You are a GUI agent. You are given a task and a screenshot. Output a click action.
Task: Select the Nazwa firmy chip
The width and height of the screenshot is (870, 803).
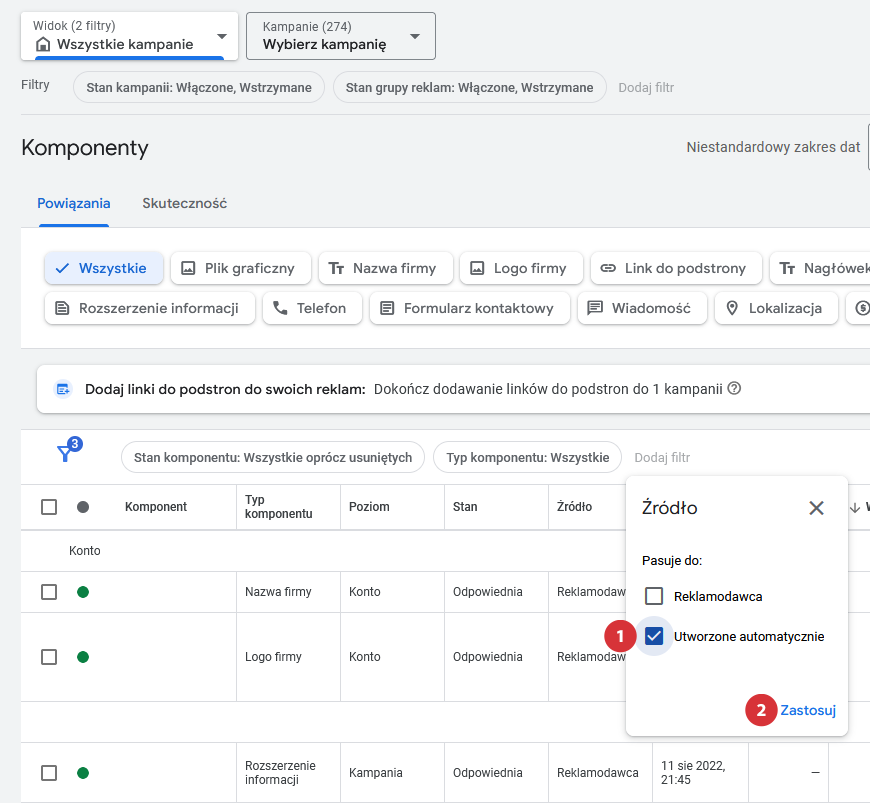(386, 268)
